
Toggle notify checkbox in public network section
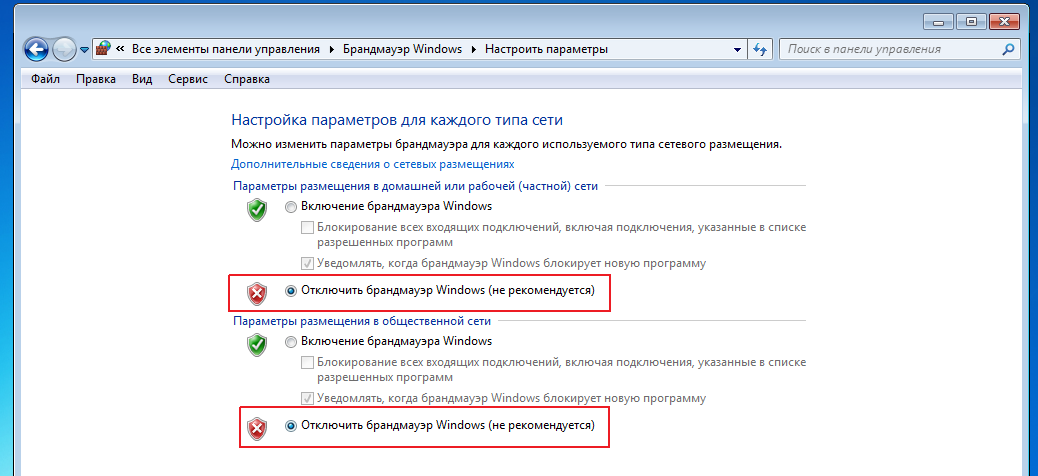coord(307,399)
